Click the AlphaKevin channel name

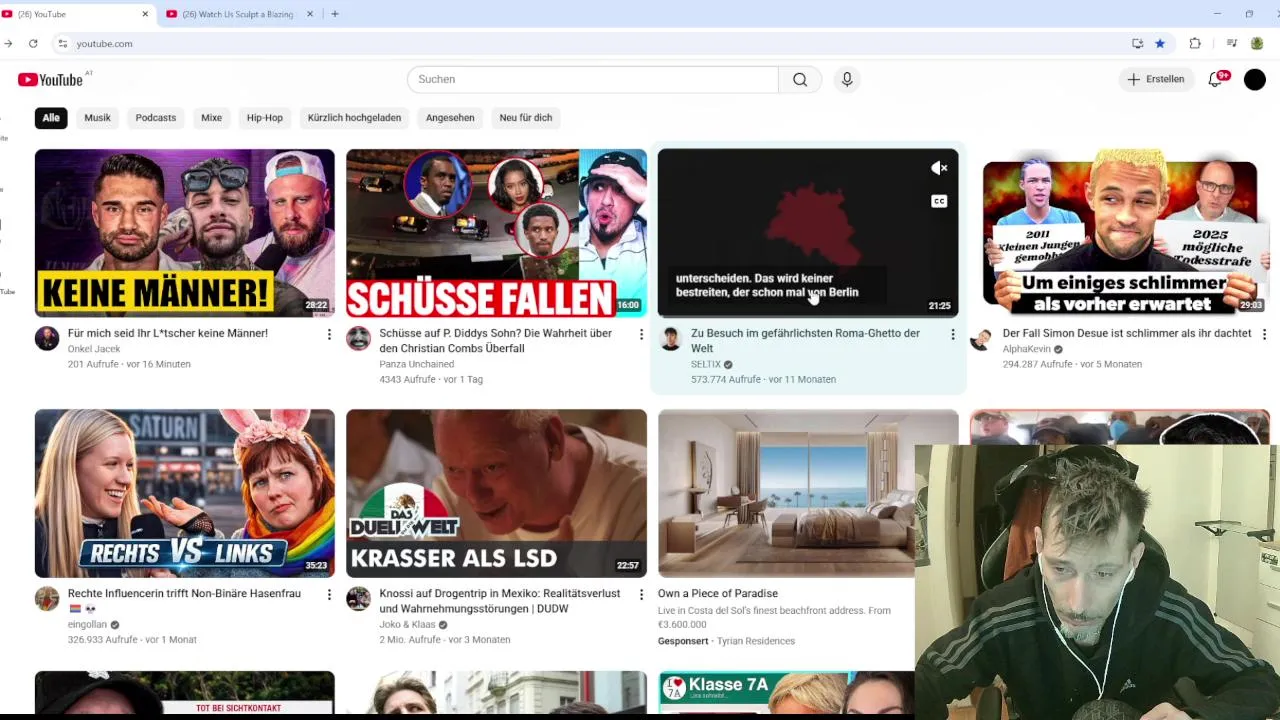(1027, 349)
